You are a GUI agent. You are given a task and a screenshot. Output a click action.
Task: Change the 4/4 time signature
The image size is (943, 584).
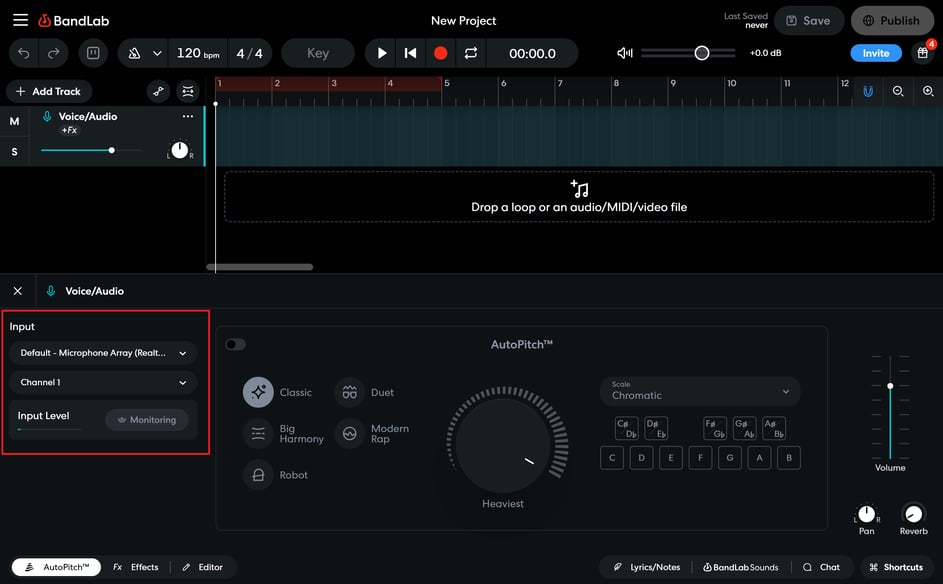point(250,54)
